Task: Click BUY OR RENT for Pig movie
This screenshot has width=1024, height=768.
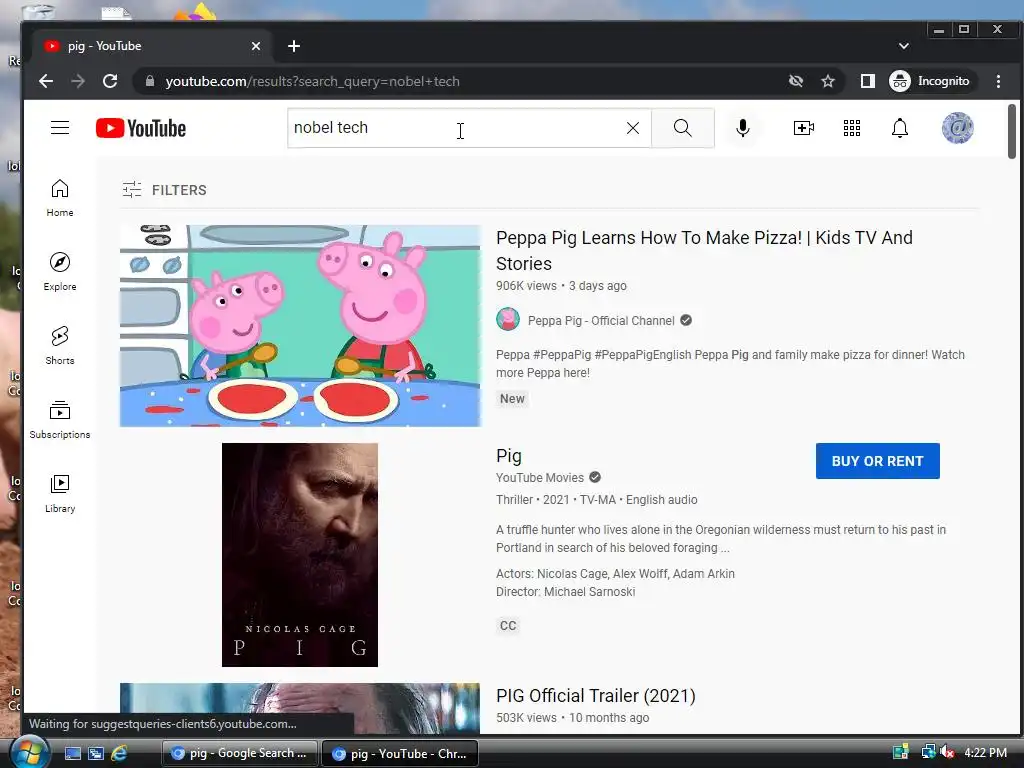Action: (x=877, y=461)
